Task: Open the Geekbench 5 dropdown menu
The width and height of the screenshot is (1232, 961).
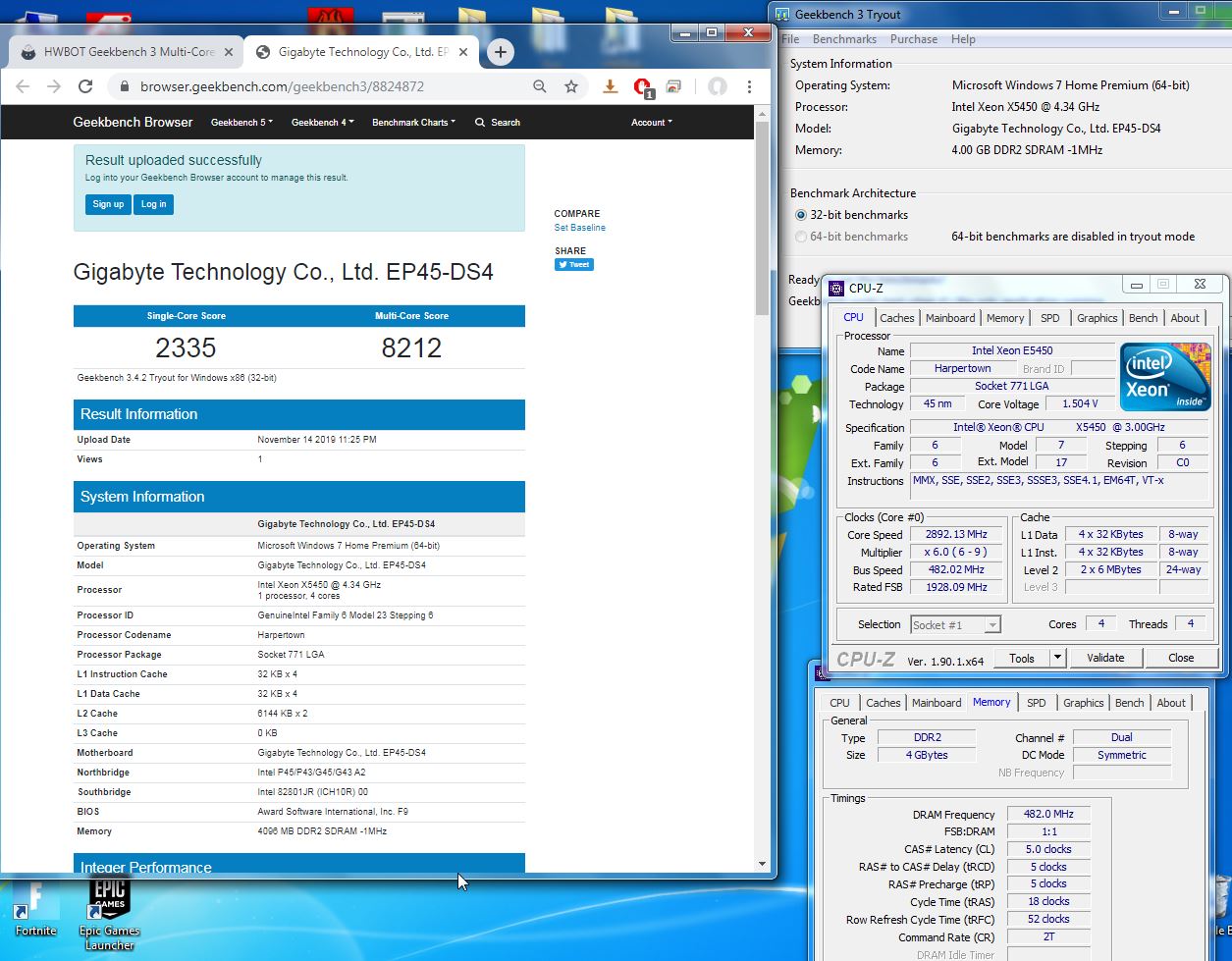Action: tap(241, 123)
